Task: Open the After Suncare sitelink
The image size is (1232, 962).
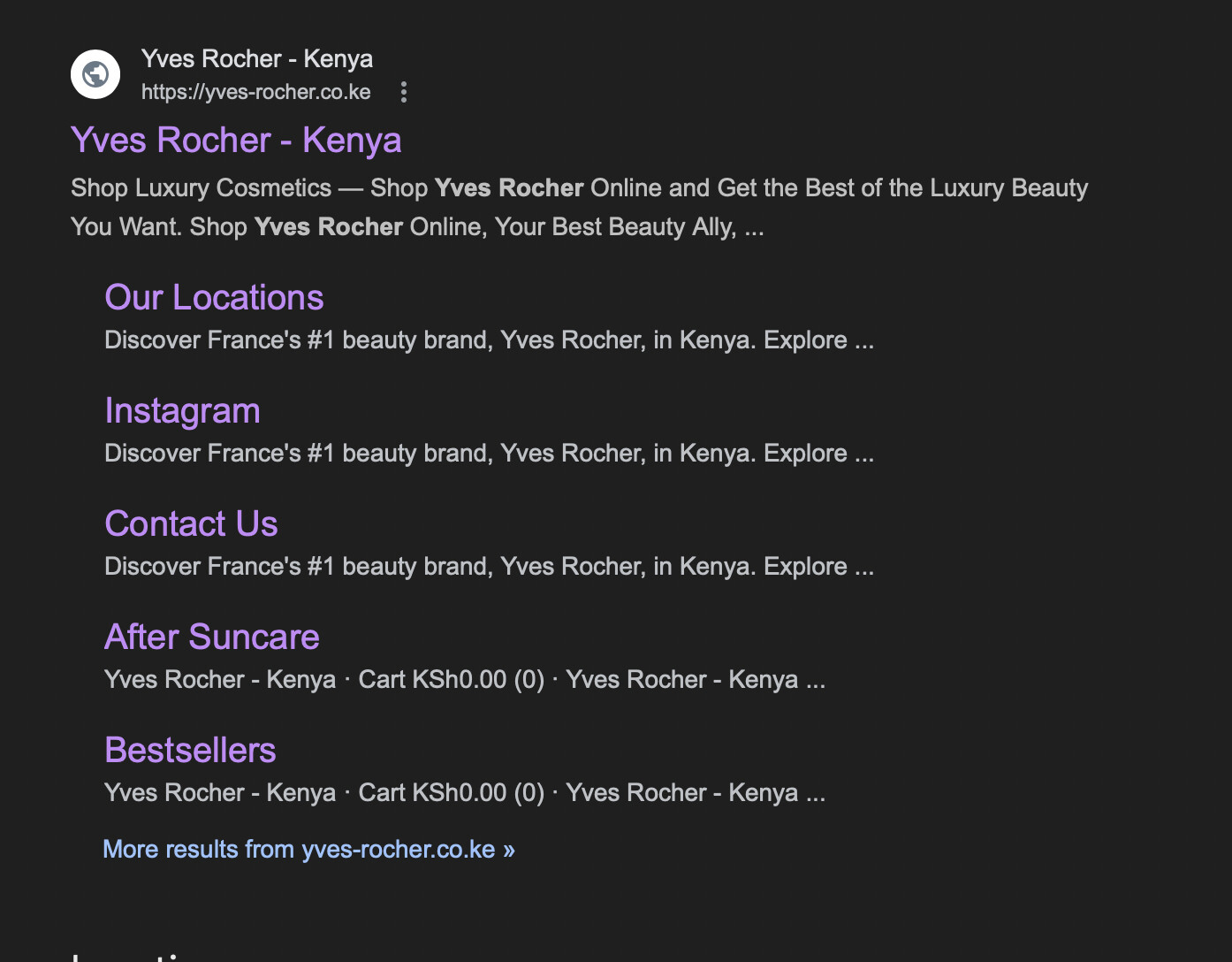Action: 212,638
